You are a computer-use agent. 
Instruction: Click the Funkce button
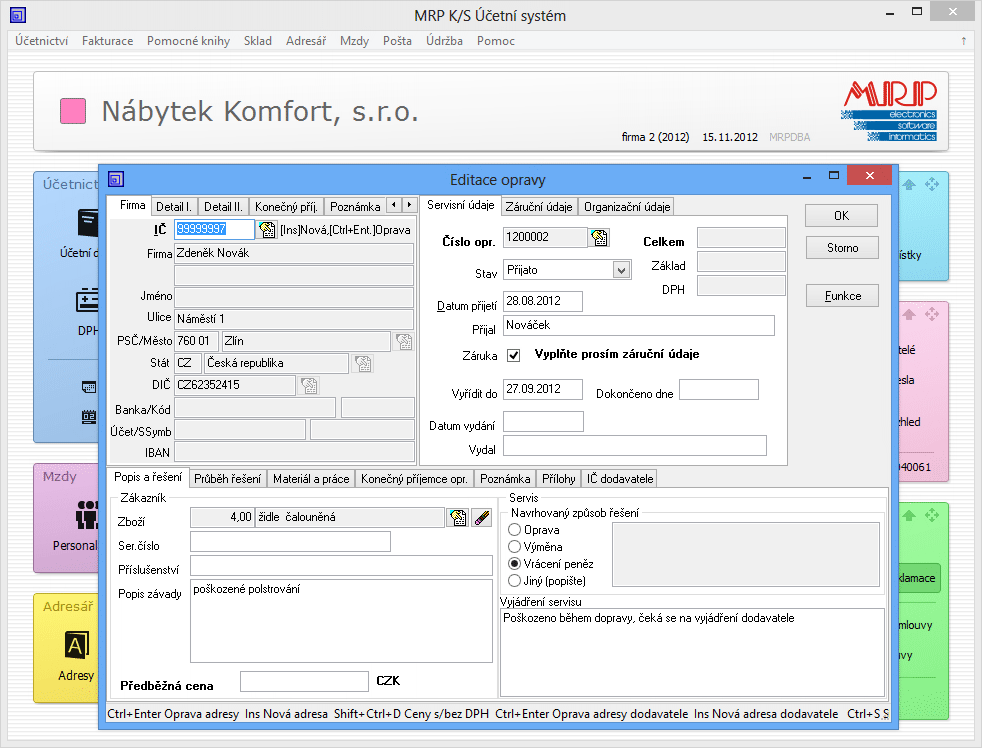[x=842, y=296]
